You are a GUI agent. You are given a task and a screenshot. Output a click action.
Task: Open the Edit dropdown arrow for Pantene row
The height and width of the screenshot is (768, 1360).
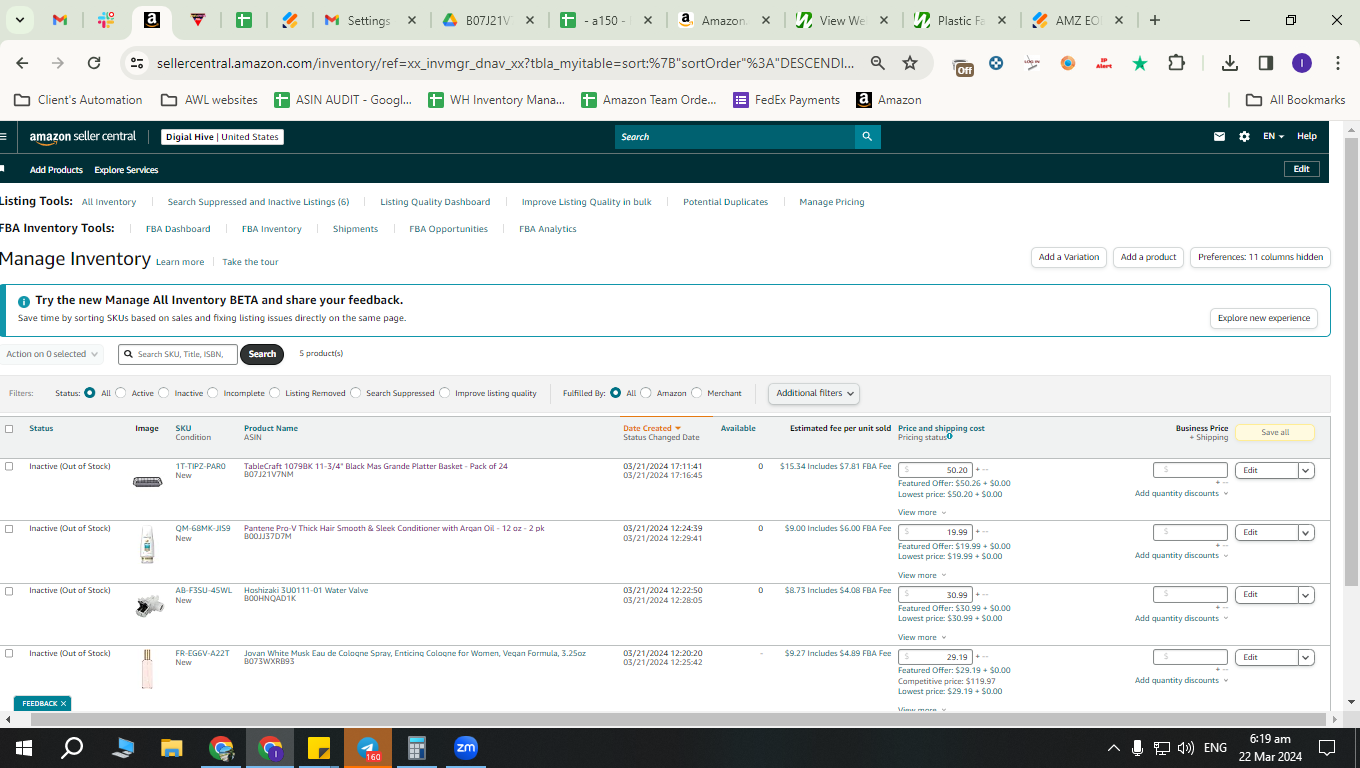point(1306,533)
